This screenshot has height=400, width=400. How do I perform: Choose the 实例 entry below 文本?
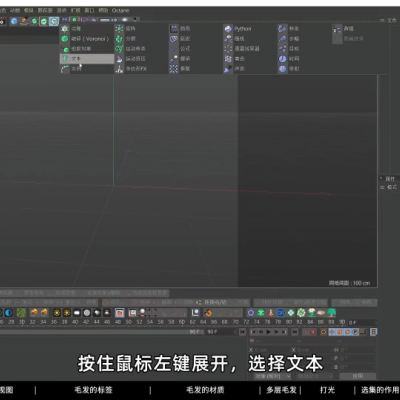(87, 69)
